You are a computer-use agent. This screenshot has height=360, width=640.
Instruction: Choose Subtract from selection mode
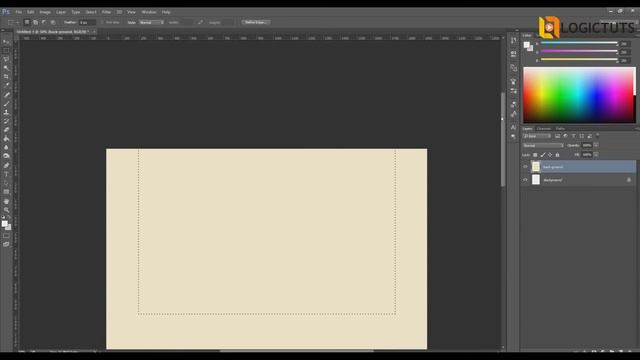click(44, 22)
